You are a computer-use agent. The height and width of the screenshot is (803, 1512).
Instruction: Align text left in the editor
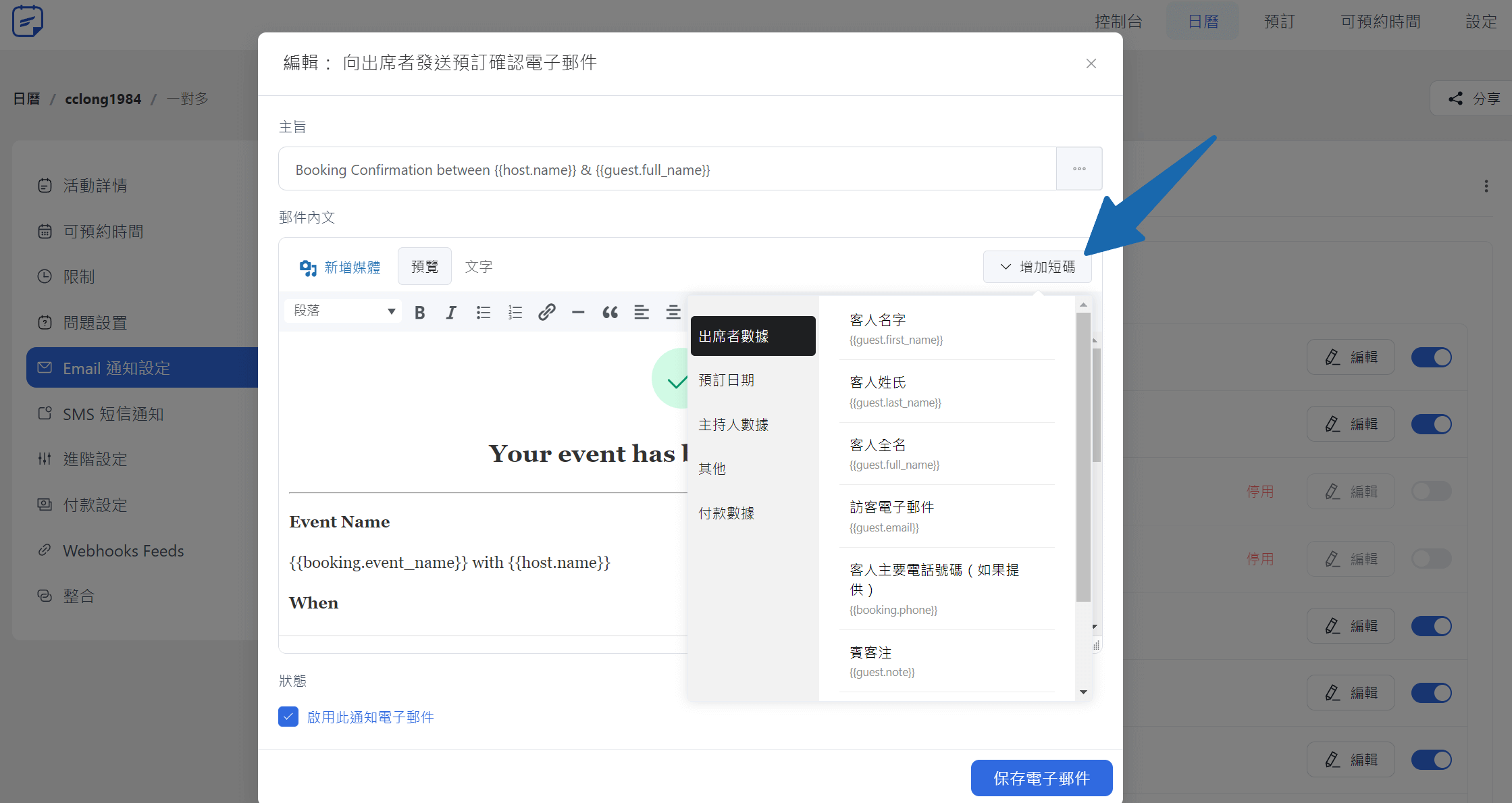(x=641, y=312)
